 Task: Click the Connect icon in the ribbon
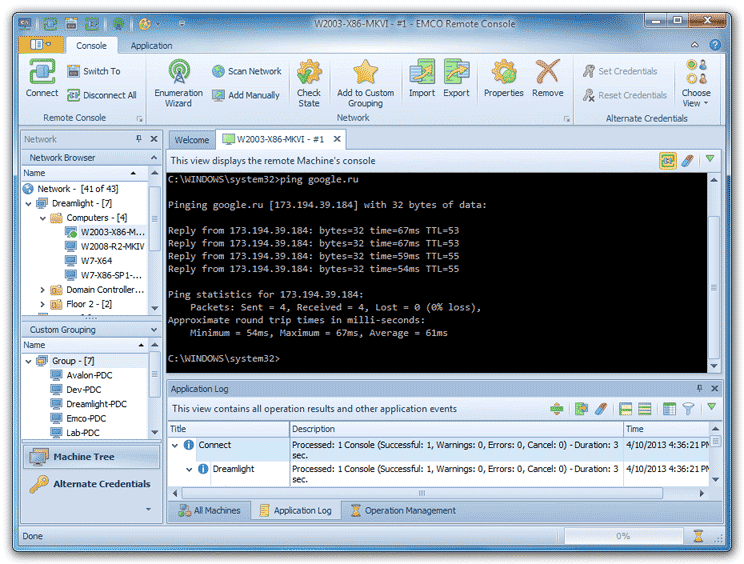click(42, 74)
